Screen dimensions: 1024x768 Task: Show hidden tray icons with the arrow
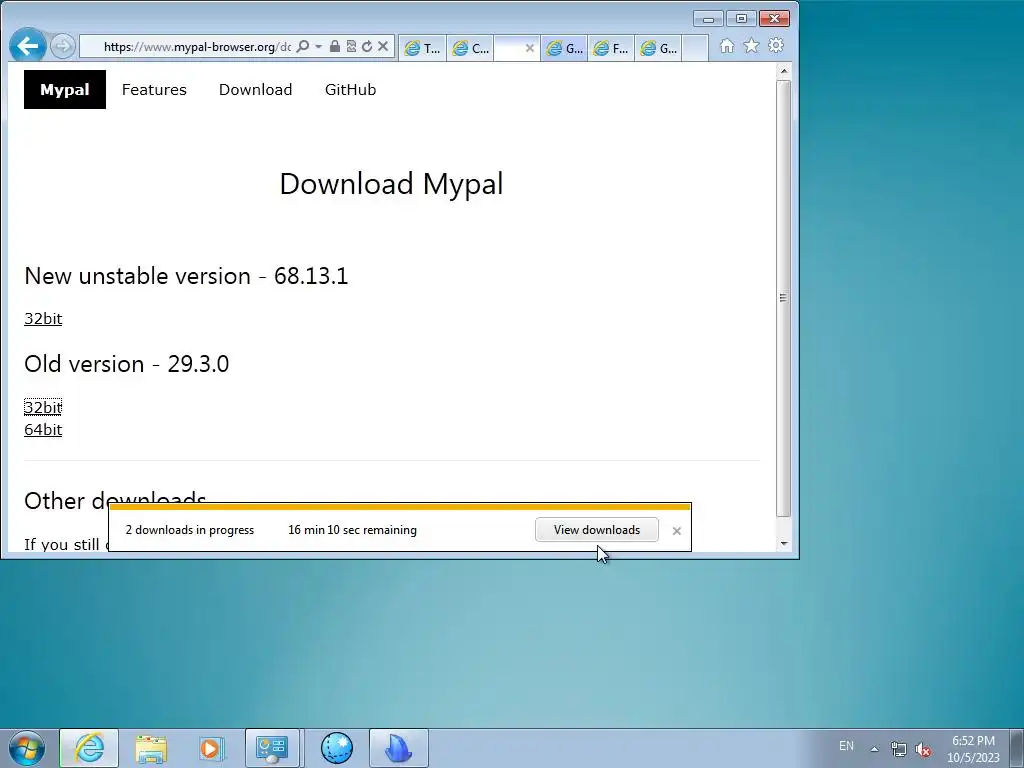pyautogui.click(x=874, y=748)
